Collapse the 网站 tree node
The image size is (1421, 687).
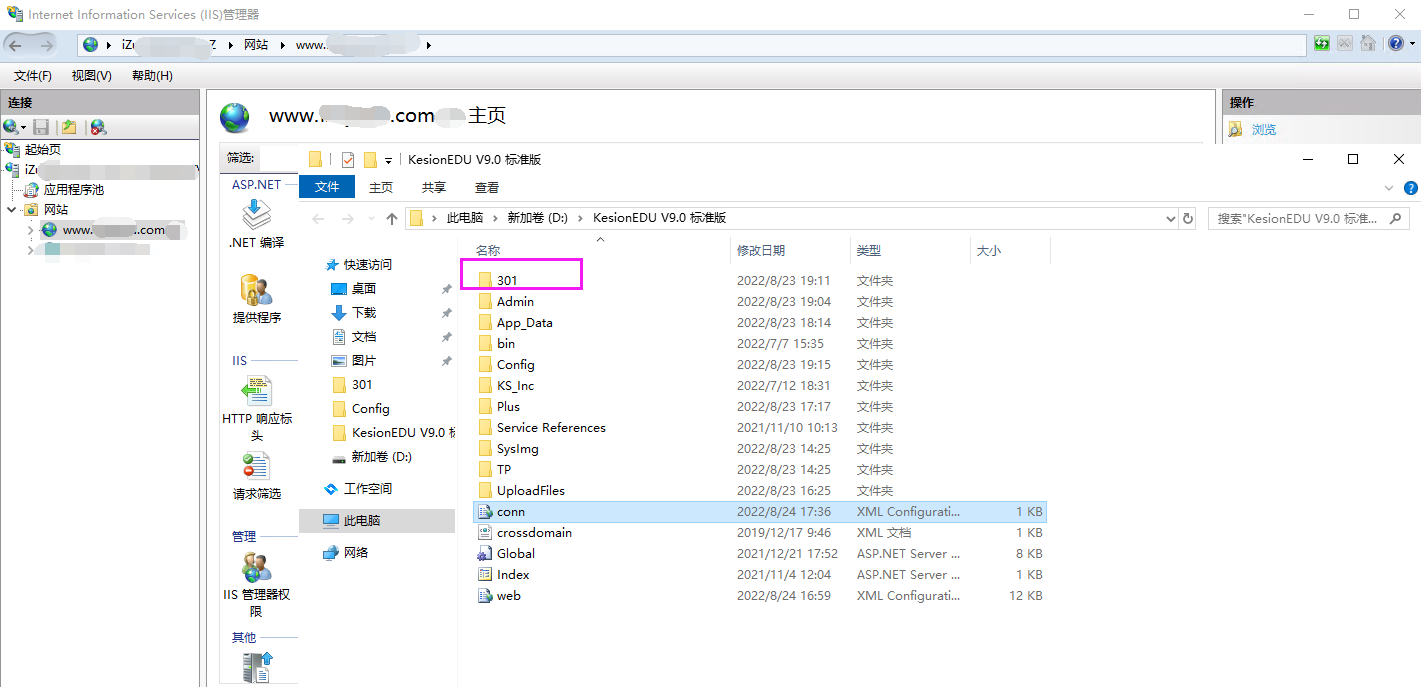pyautogui.click(x=12, y=210)
